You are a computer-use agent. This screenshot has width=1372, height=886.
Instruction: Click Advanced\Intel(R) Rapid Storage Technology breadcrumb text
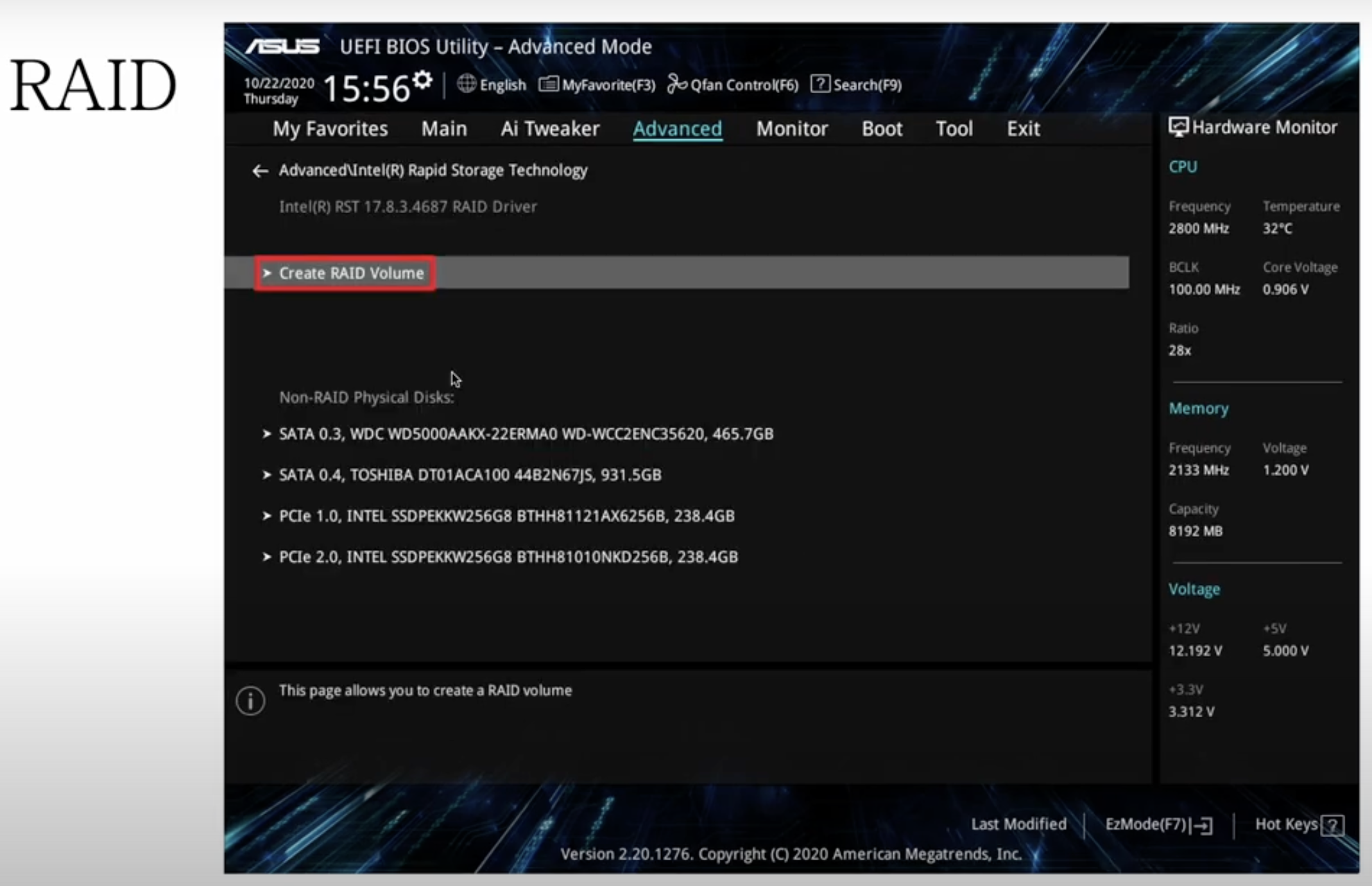point(433,170)
